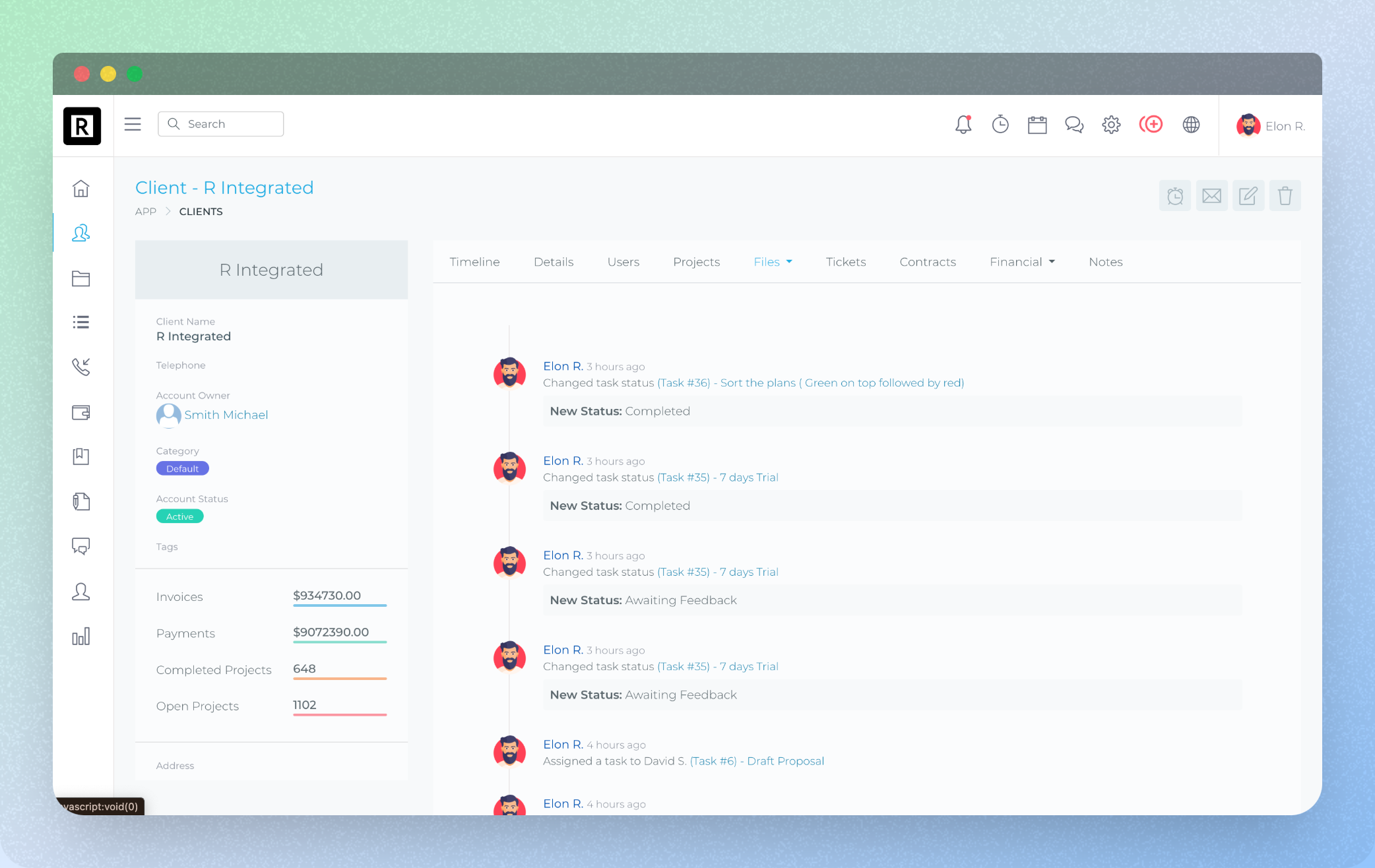This screenshot has width=1375, height=868.
Task: Open Smith Michael account owner link
Action: [226, 415]
